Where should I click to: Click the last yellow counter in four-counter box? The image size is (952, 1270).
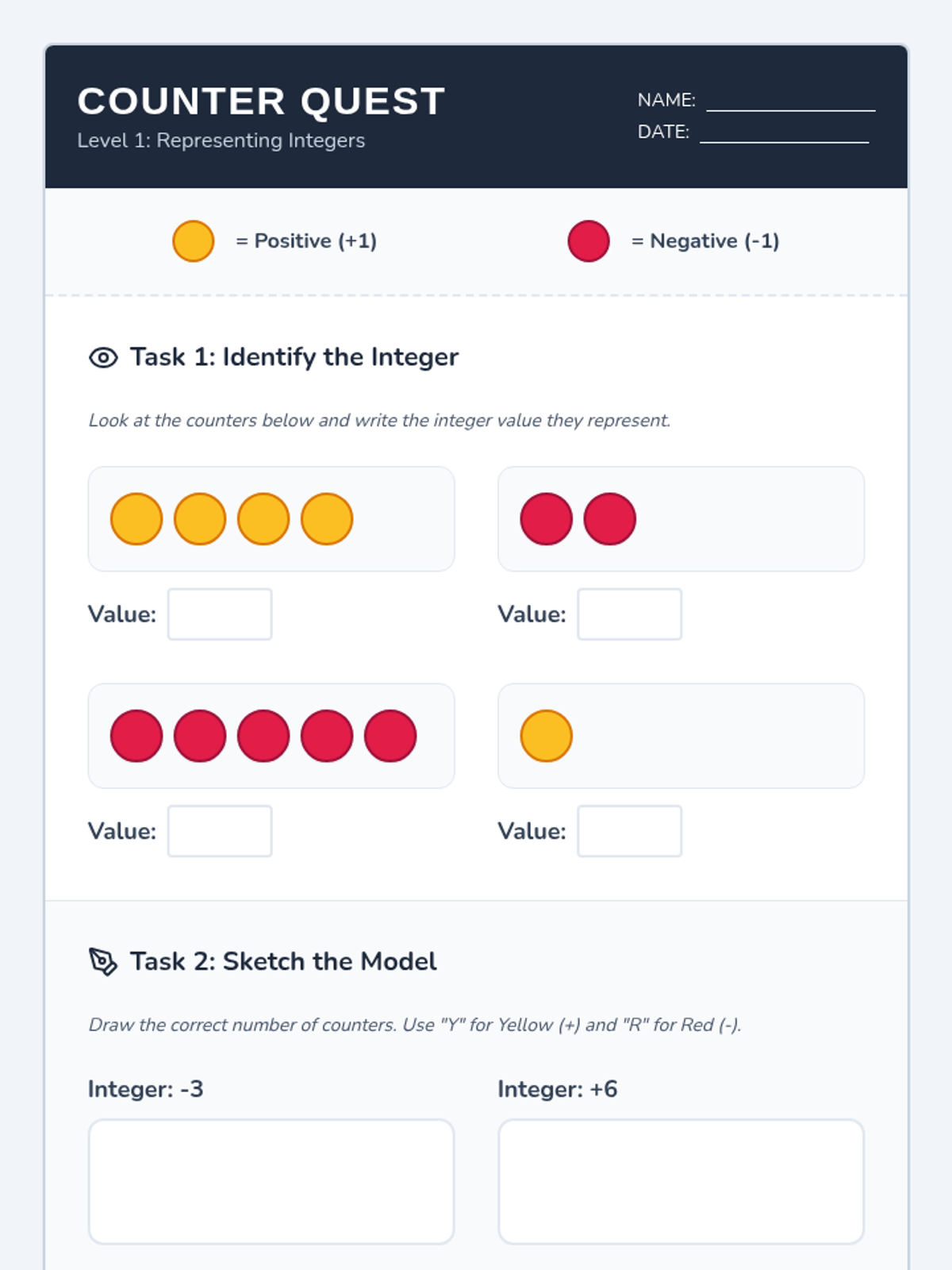[327, 519]
